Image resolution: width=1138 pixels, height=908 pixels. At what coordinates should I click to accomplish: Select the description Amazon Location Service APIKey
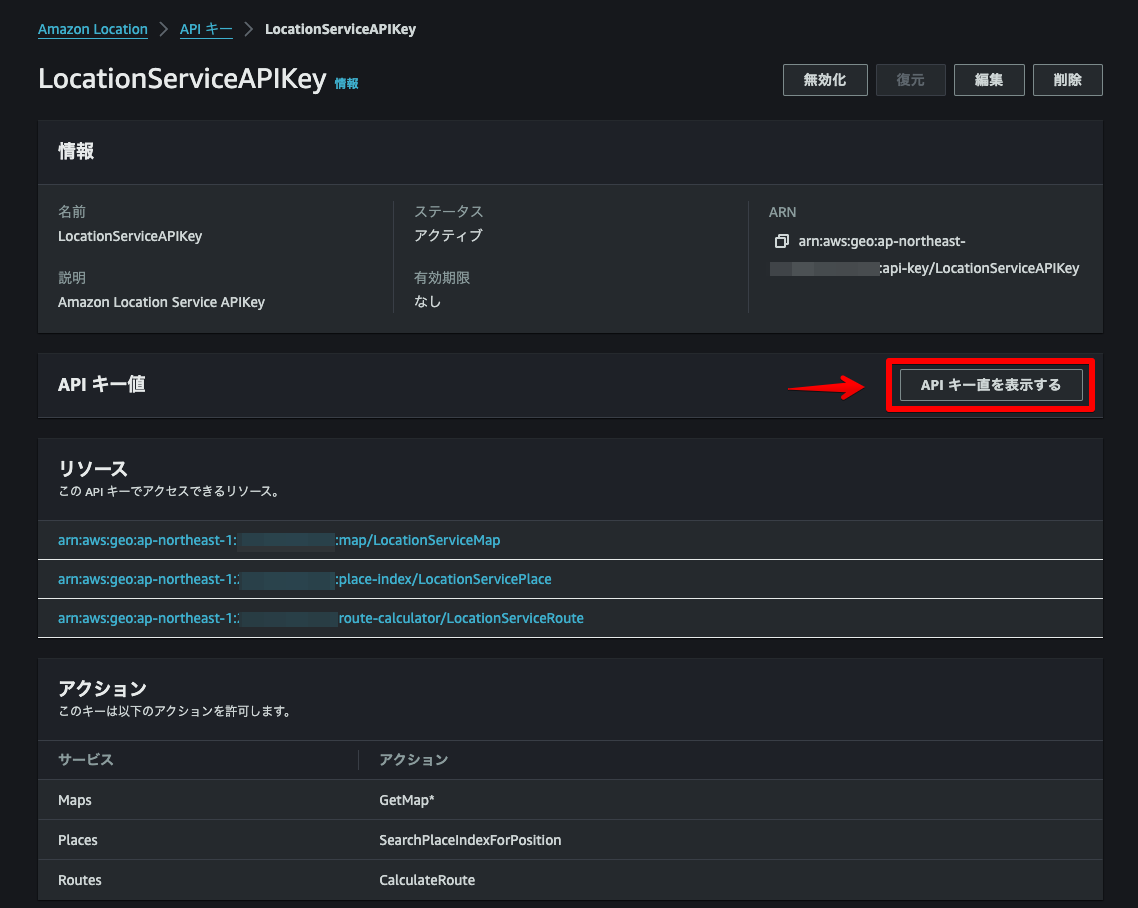point(161,302)
